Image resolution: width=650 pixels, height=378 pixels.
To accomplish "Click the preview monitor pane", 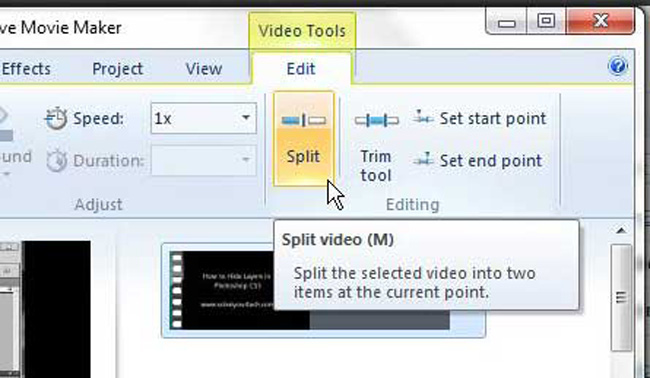I will click(46, 309).
